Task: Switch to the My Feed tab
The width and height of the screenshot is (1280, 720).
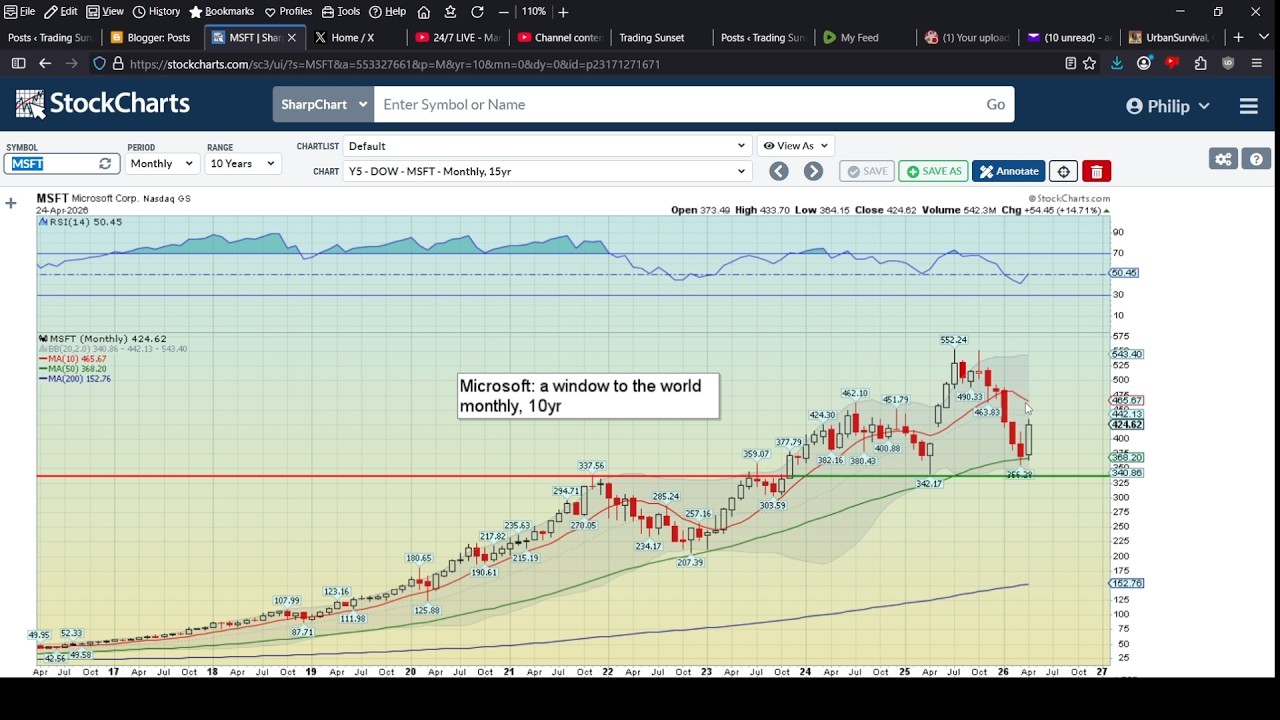Action: (x=864, y=38)
